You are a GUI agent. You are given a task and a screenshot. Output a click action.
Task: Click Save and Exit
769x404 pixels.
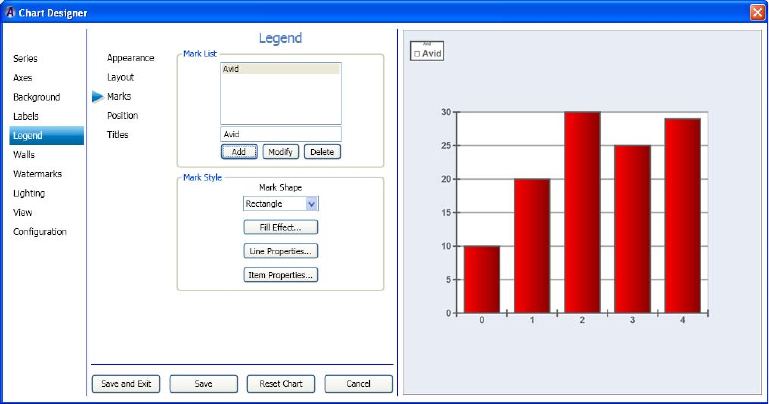(126, 384)
